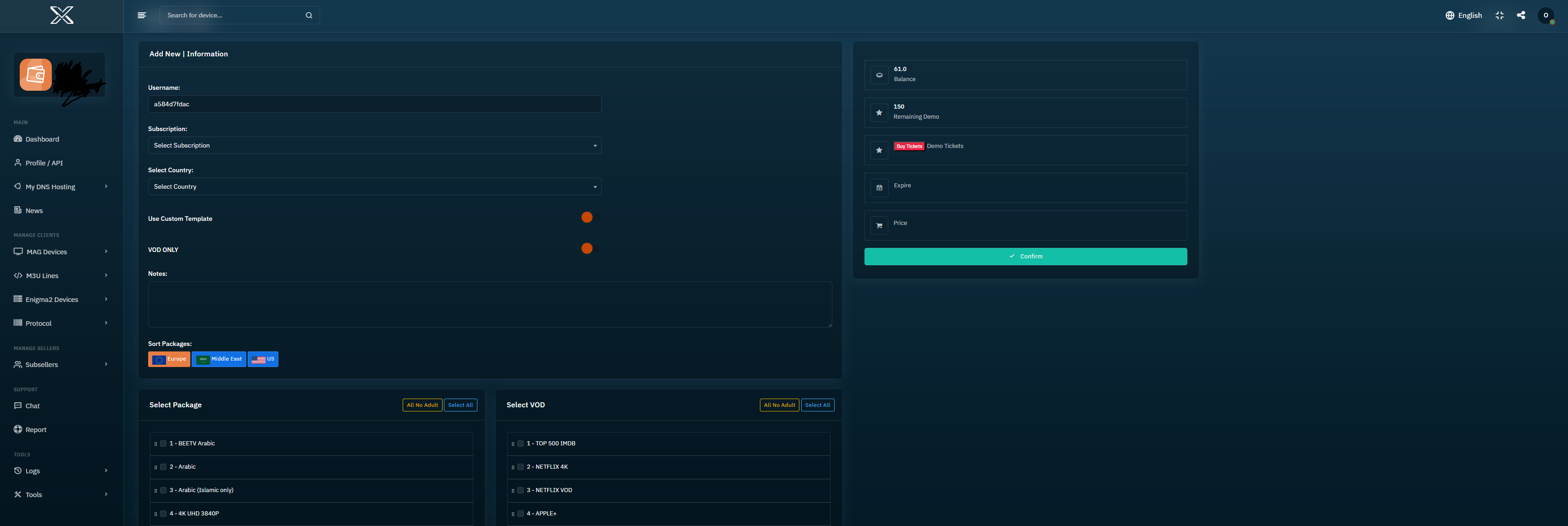
Task: Click the search magnifier icon
Action: point(309,15)
